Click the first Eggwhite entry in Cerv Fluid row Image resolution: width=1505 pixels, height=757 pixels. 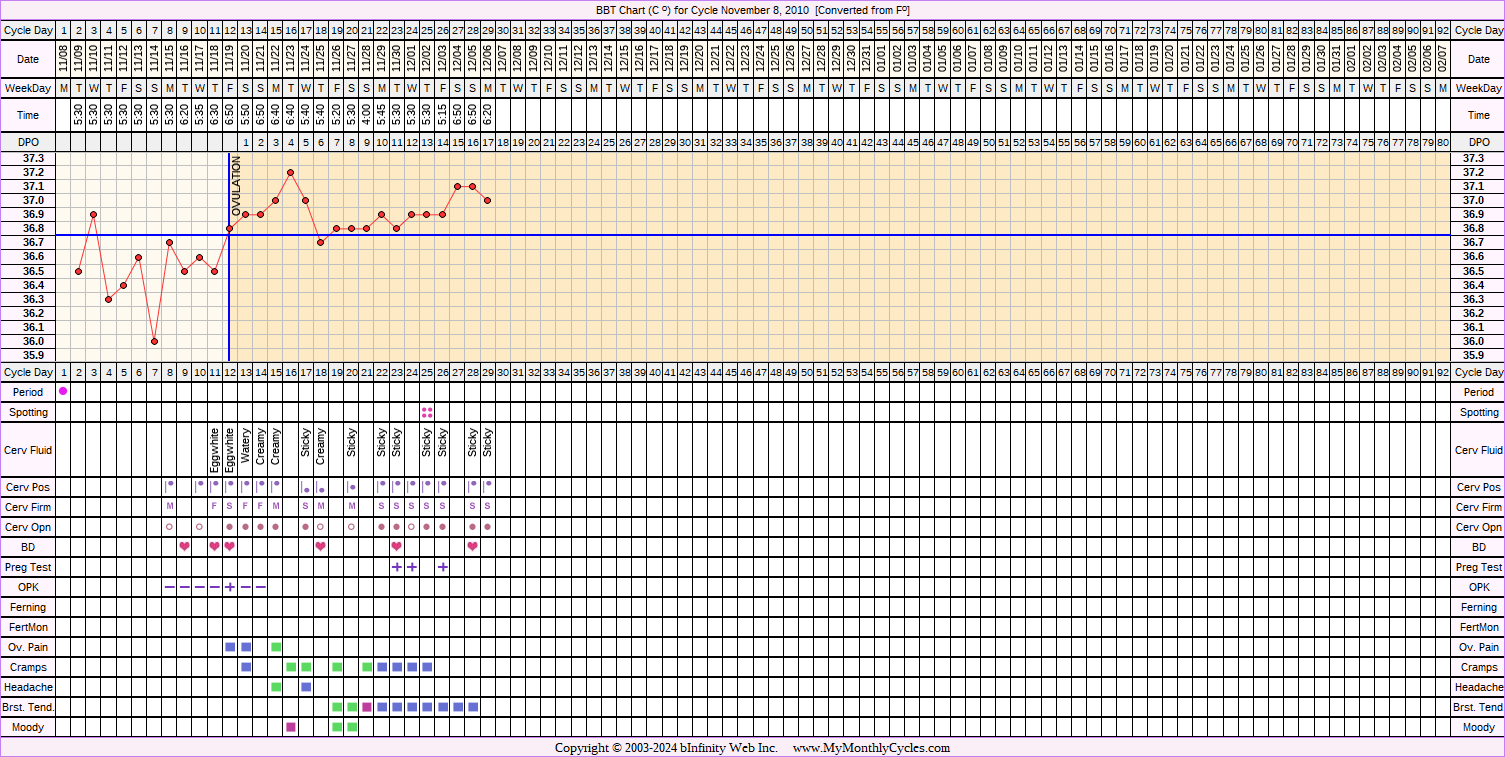(215, 450)
